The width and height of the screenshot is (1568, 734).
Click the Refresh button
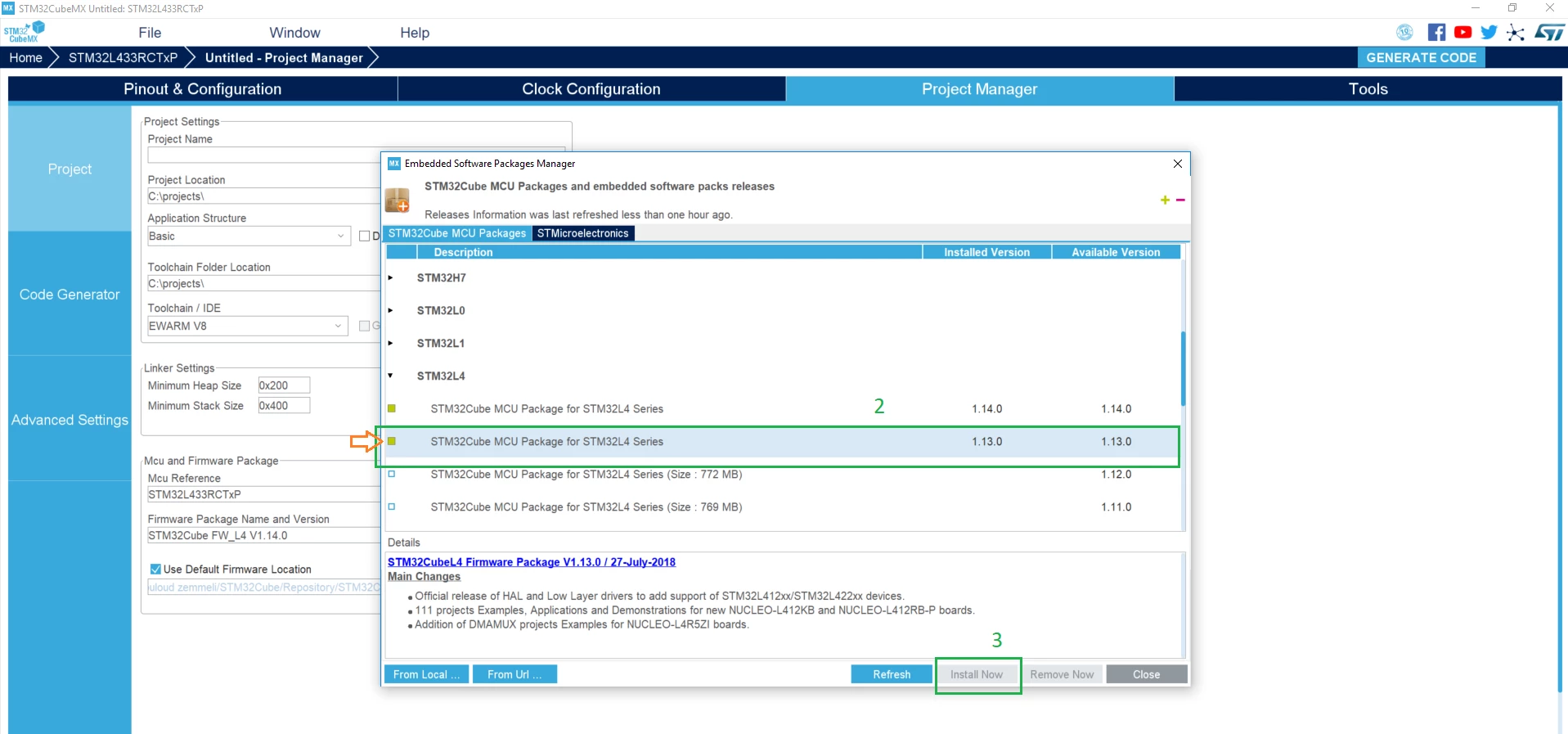(892, 674)
